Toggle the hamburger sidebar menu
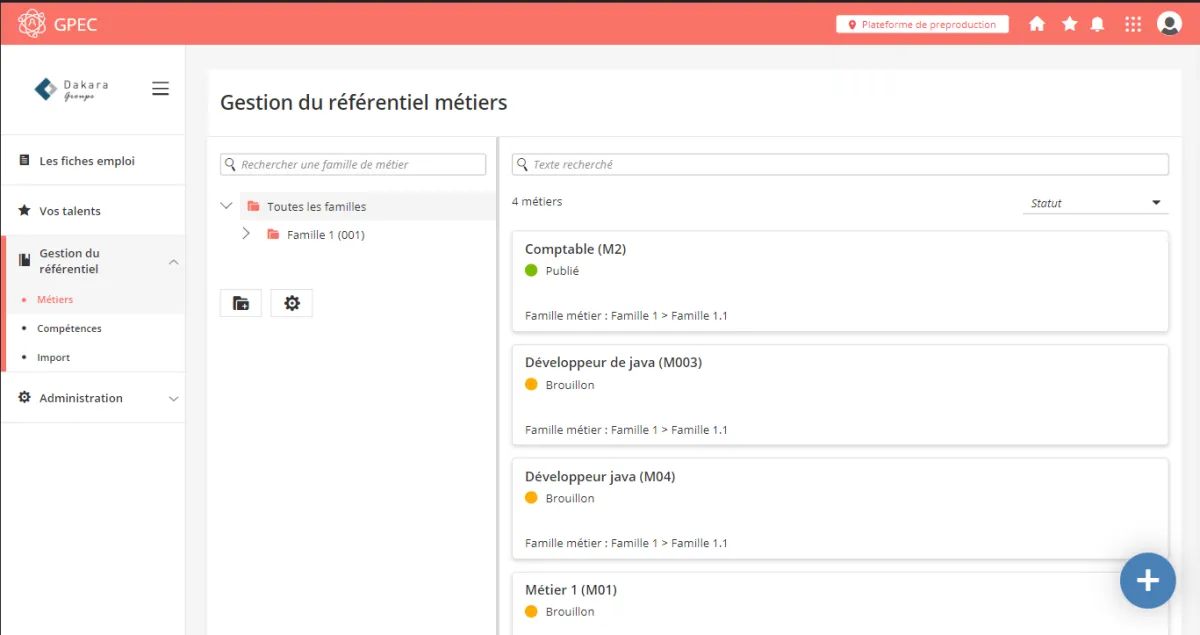 click(x=160, y=89)
